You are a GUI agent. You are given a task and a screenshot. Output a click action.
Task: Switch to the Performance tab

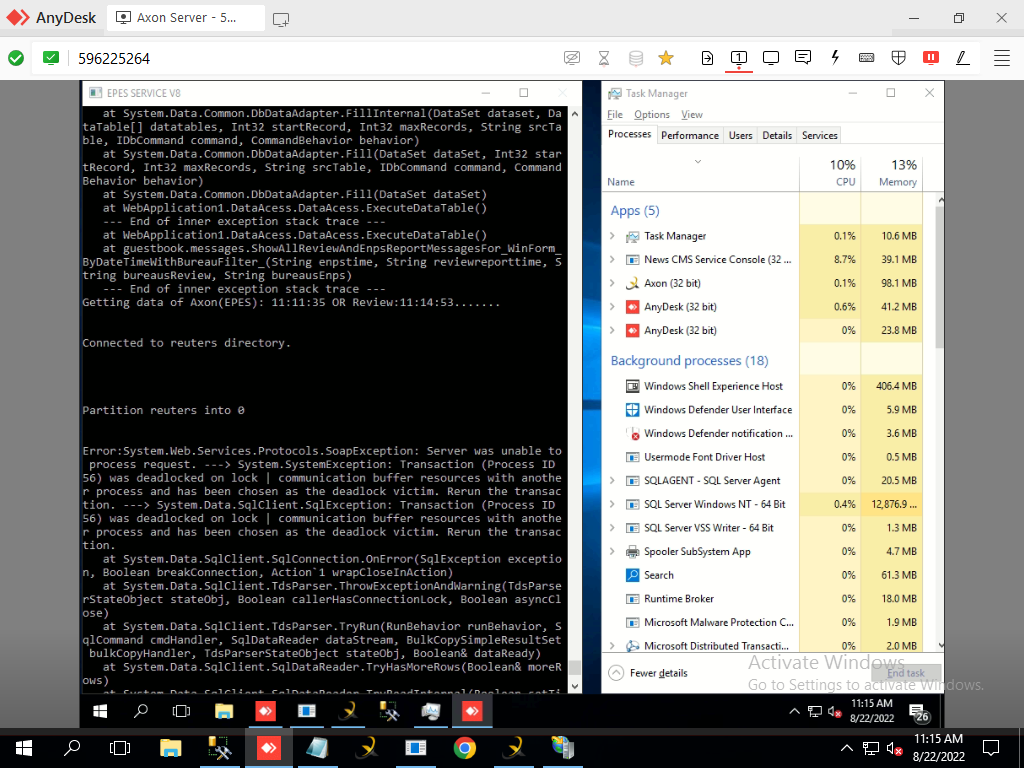pyautogui.click(x=690, y=135)
